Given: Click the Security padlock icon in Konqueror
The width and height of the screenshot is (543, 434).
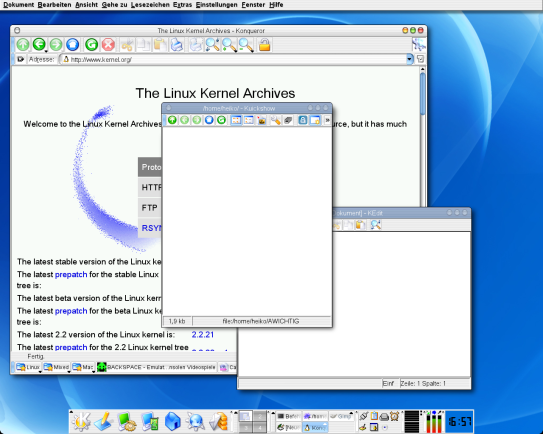Looking at the screenshot, I should (x=265, y=45).
